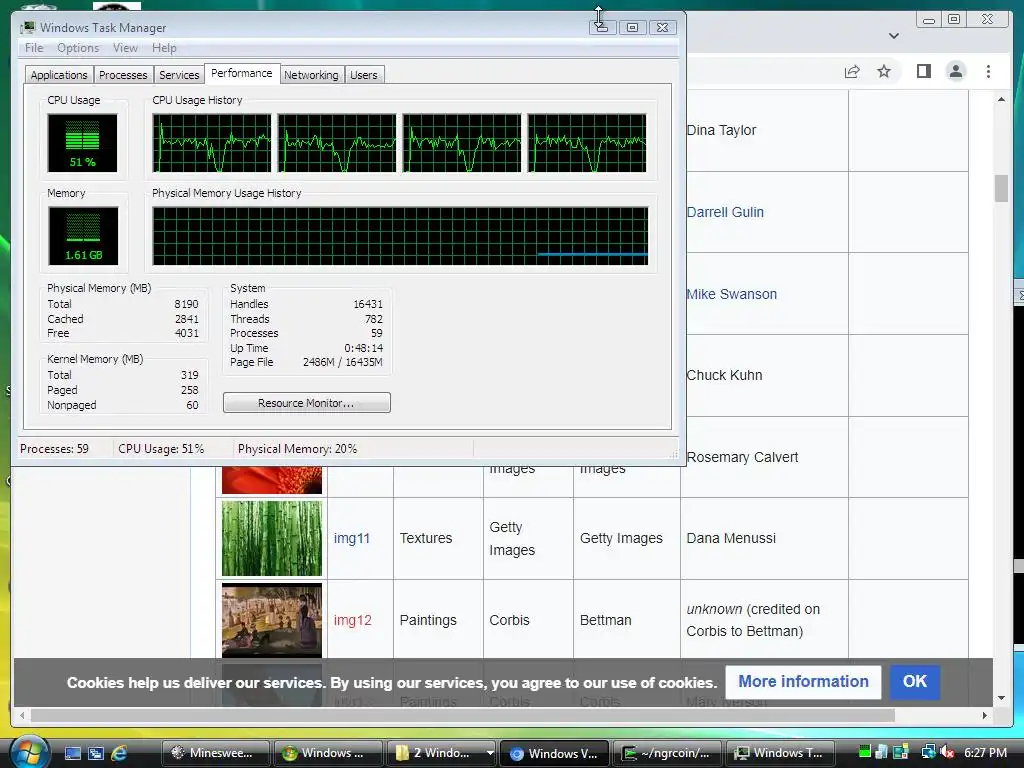Launch Internet Explorer from quick launch
This screenshot has width=1024, height=768.
pyautogui.click(x=119, y=753)
